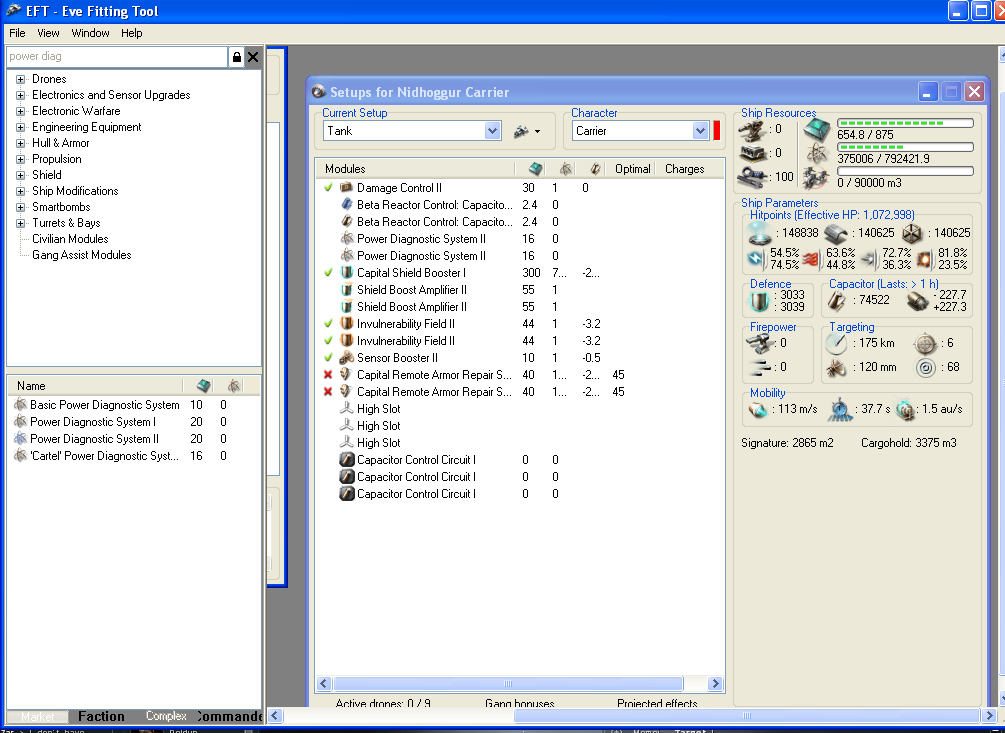Activate first Capital Remote Armor Repair red X
Viewport: 1005px width, 733px height.
point(328,375)
